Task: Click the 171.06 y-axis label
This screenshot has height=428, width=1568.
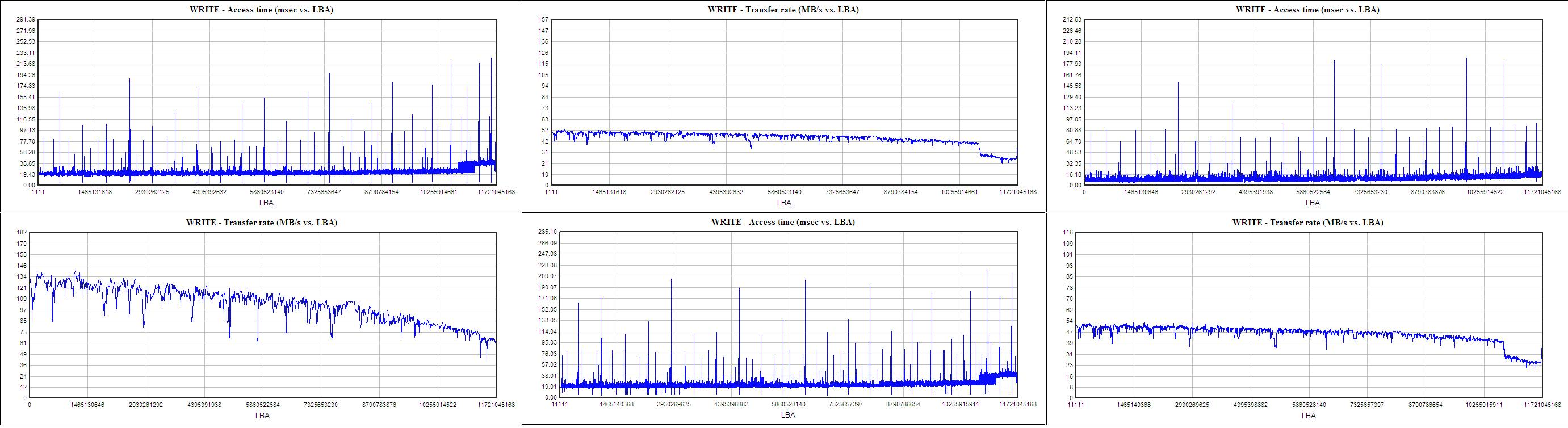Action: tap(548, 297)
